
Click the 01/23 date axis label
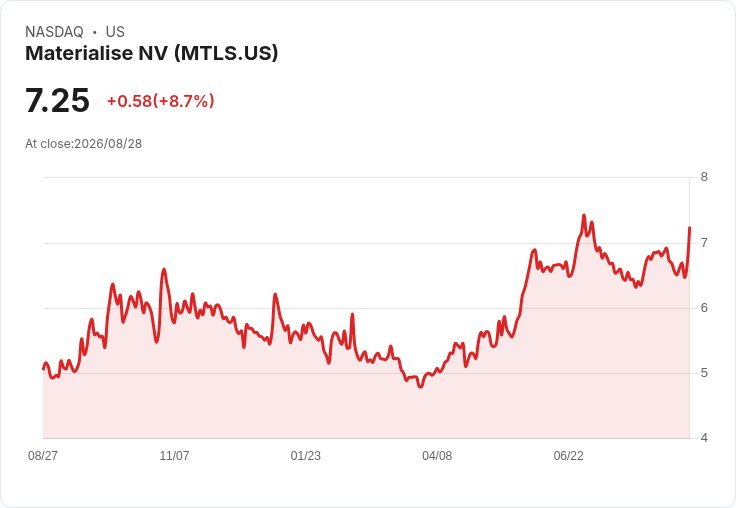(x=306, y=455)
